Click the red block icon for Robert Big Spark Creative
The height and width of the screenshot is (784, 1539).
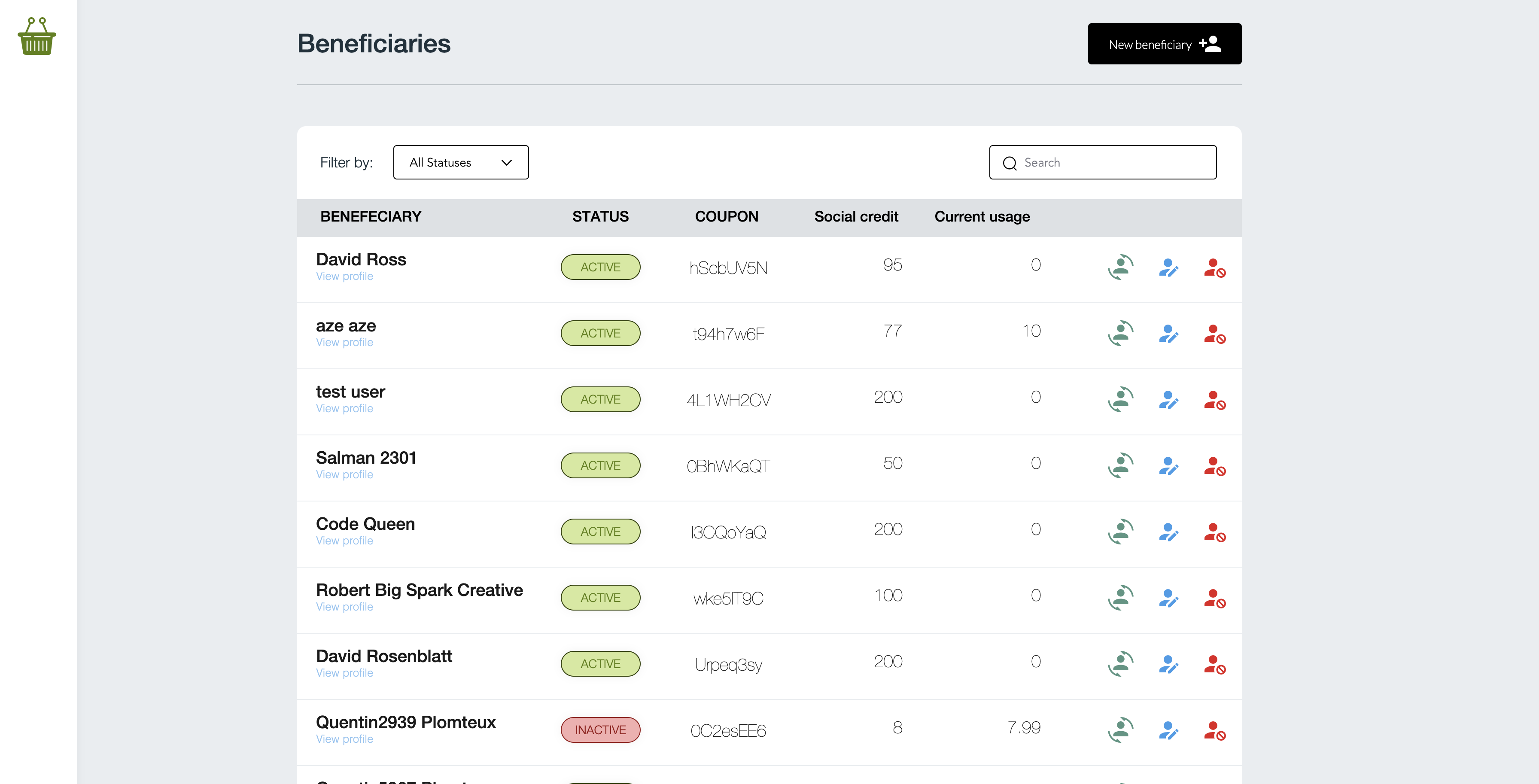click(x=1214, y=598)
